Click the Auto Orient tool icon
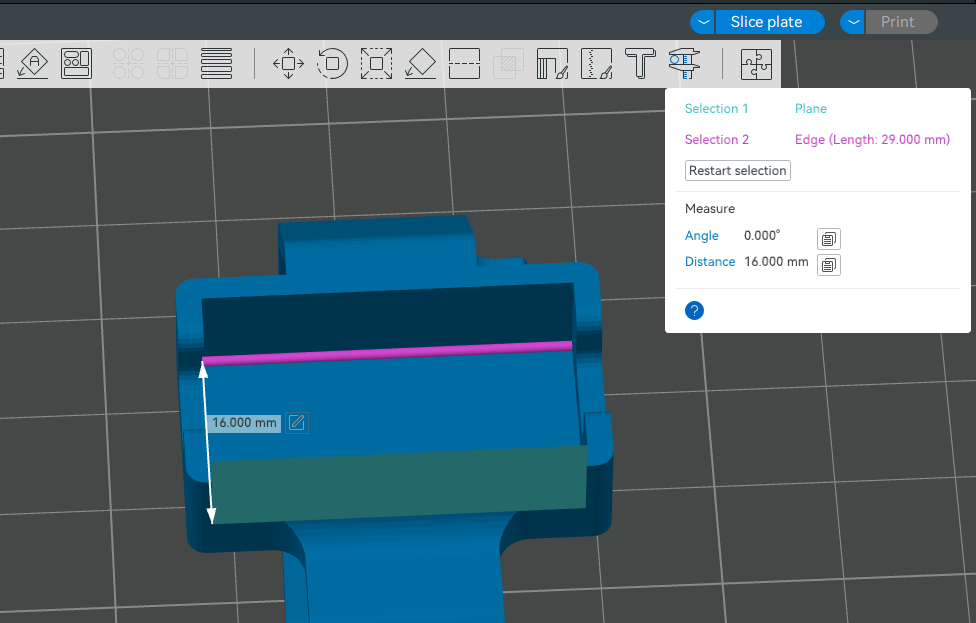 pos(33,64)
